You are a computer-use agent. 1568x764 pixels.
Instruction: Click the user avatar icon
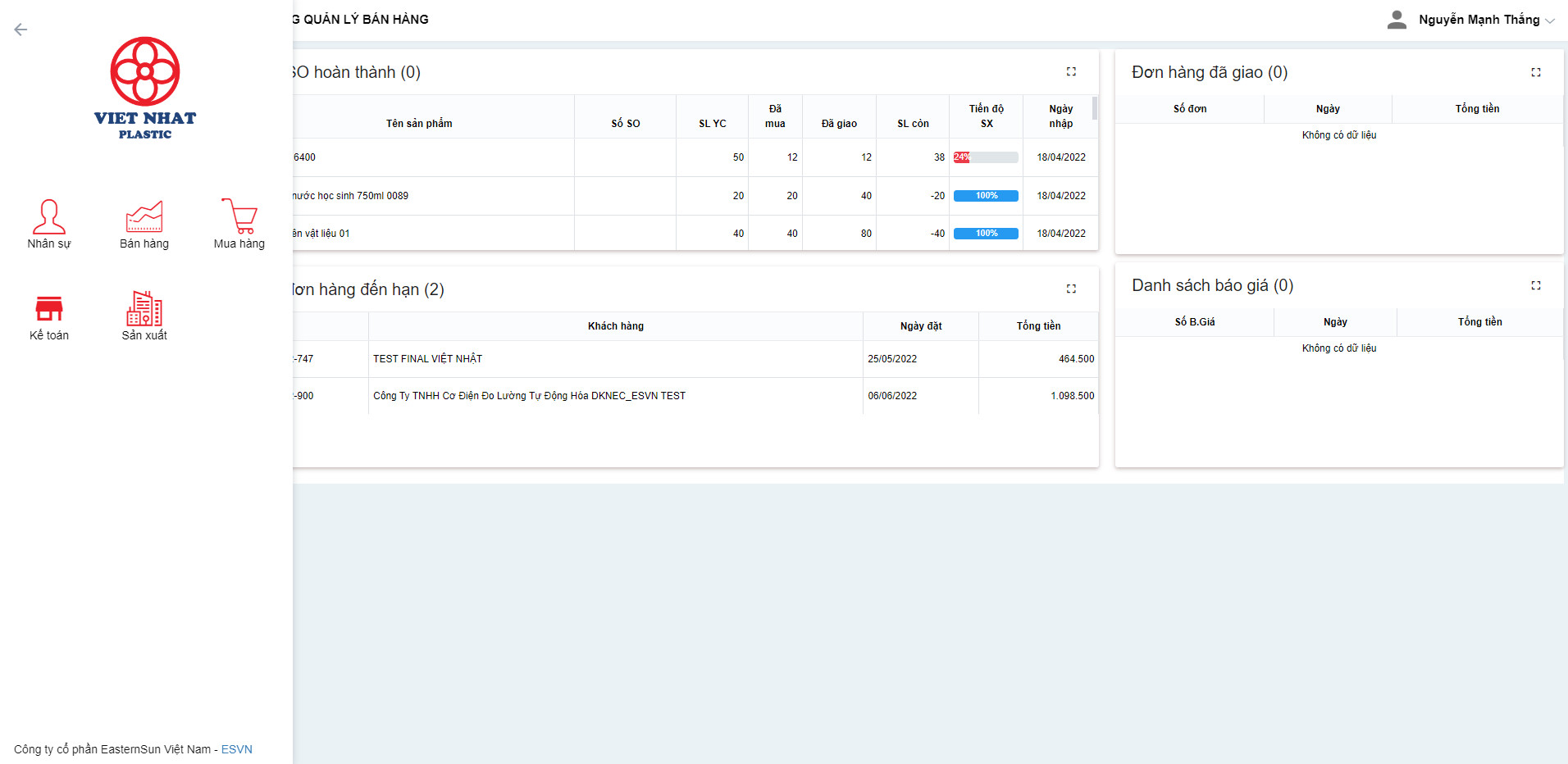click(x=1397, y=20)
